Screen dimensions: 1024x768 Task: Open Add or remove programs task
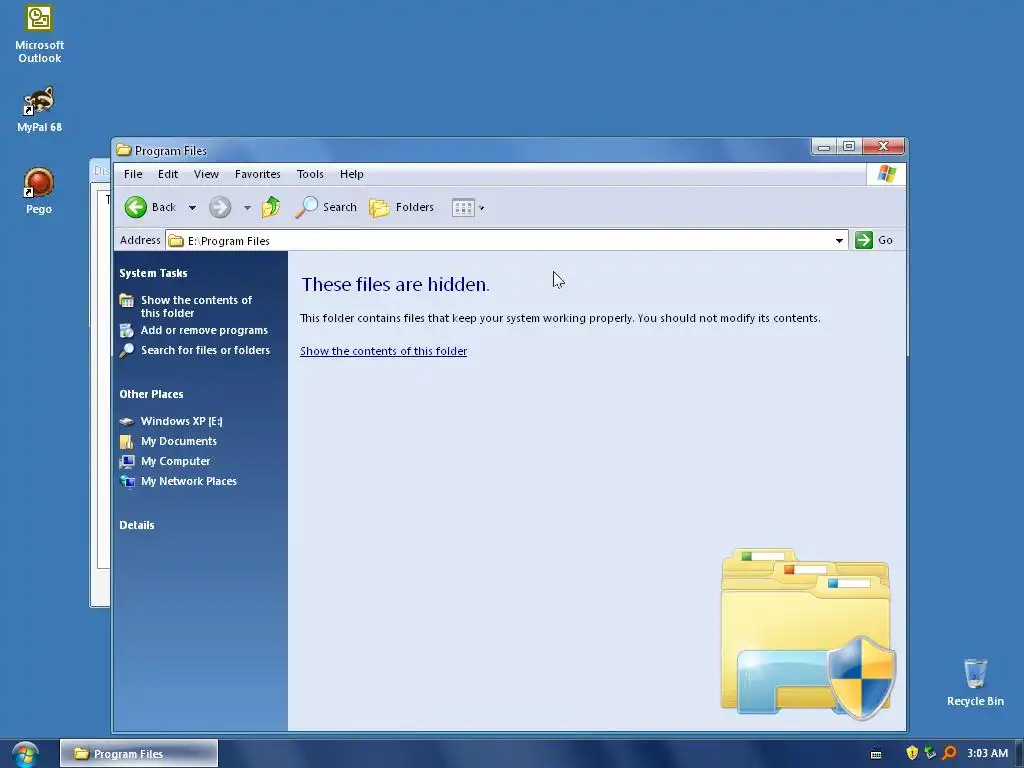193,330
